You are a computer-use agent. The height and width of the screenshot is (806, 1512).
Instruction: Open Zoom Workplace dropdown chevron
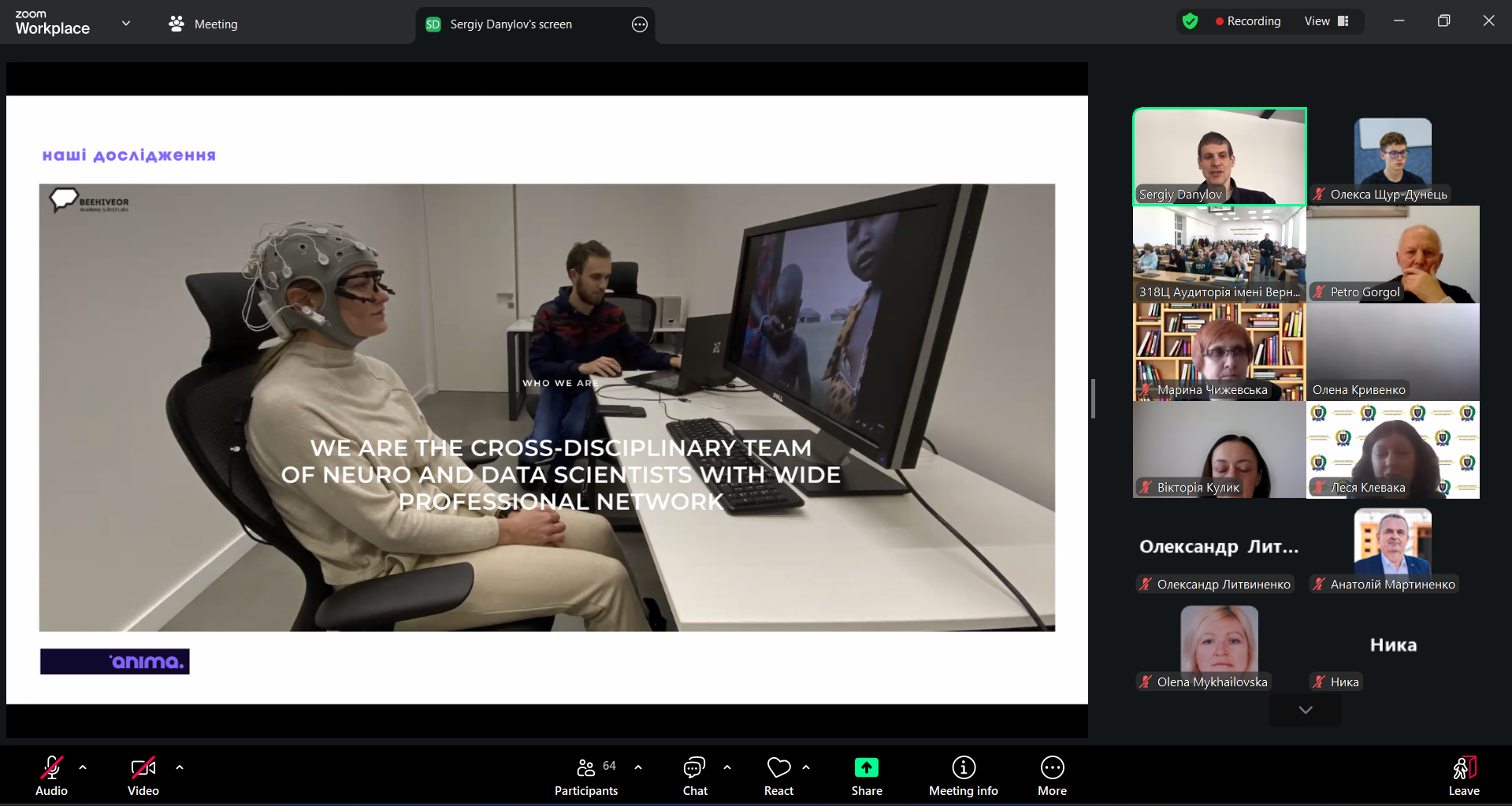126,24
